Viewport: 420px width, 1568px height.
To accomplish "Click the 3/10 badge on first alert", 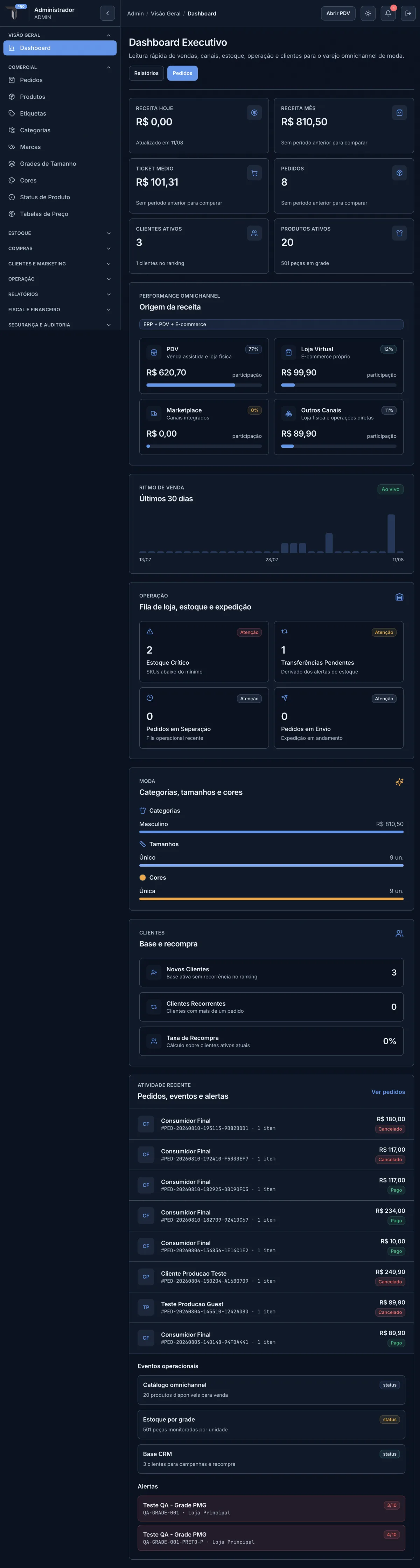I will click(391, 1505).
